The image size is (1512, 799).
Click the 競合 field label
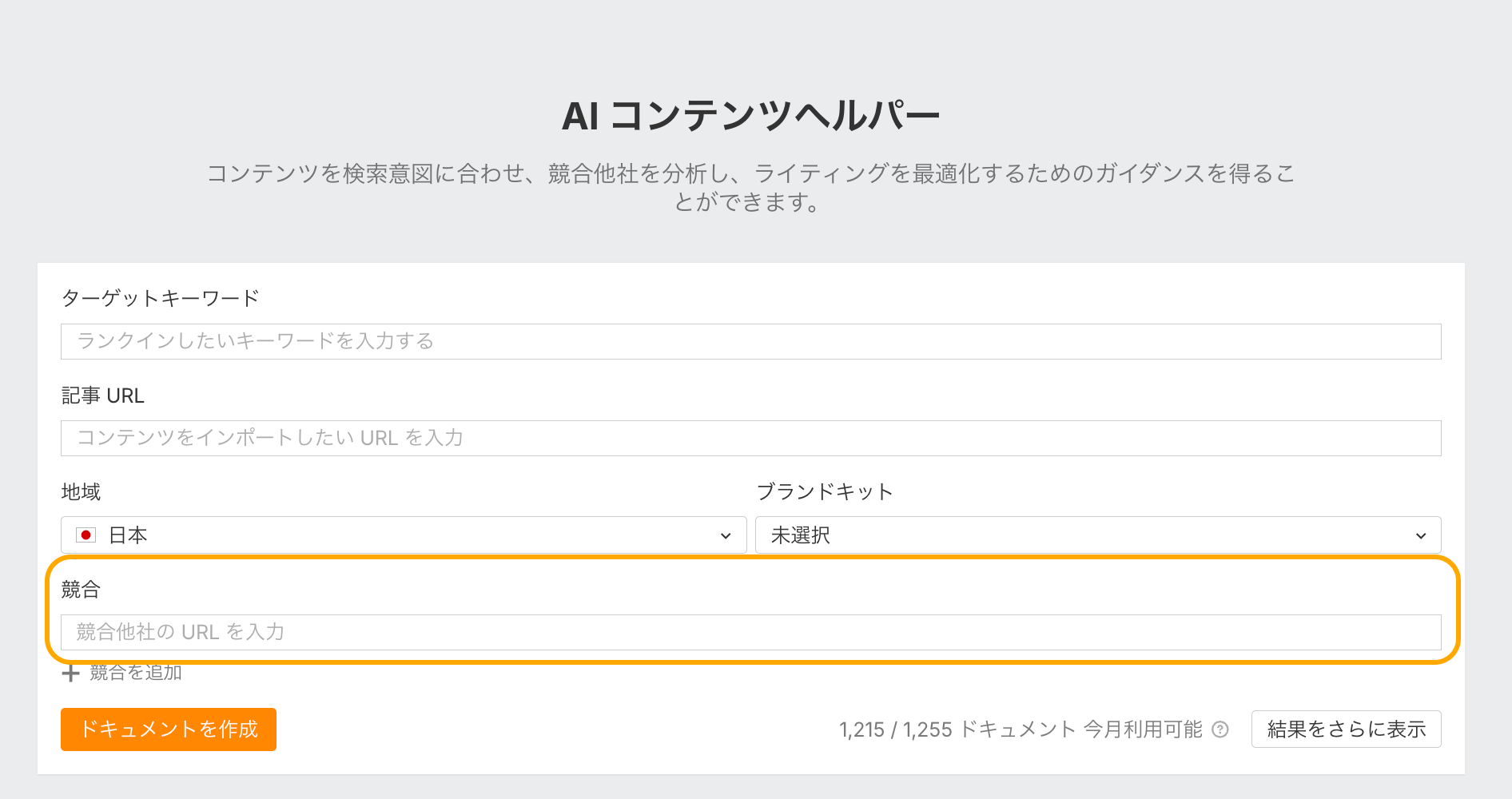(x=81, y=590)
